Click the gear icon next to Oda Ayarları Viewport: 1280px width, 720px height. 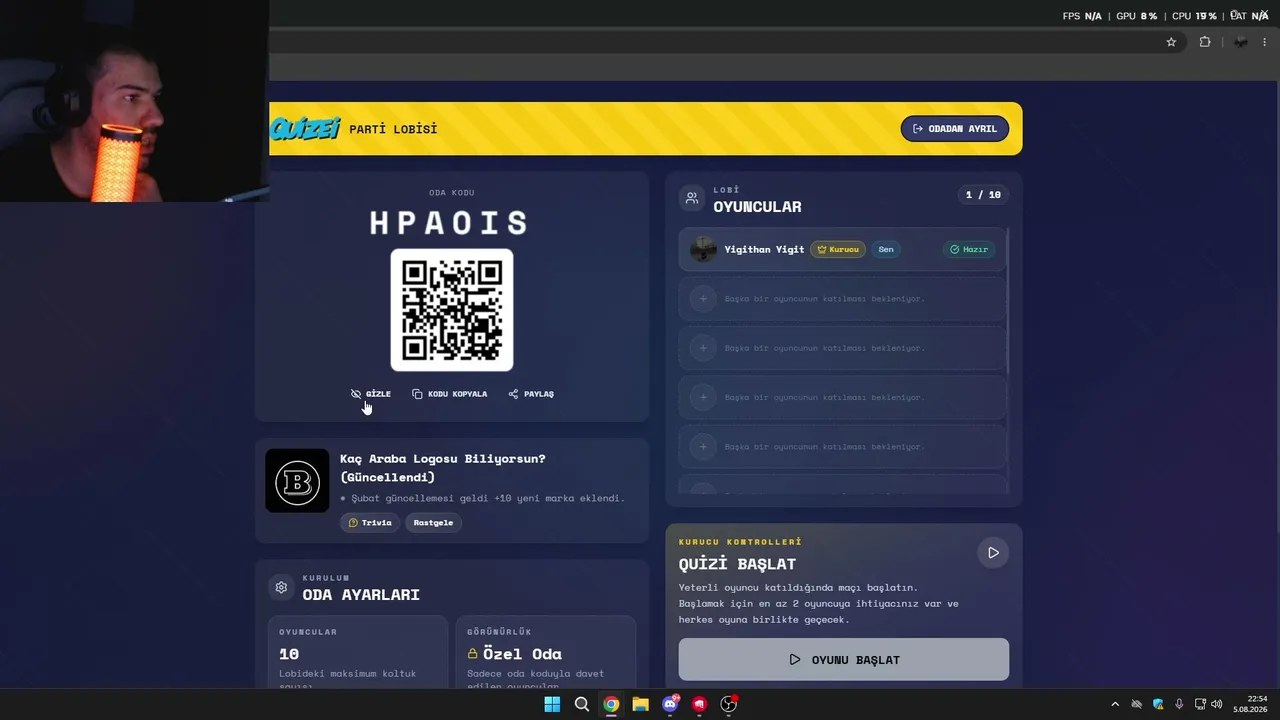[x=281, y=588]
